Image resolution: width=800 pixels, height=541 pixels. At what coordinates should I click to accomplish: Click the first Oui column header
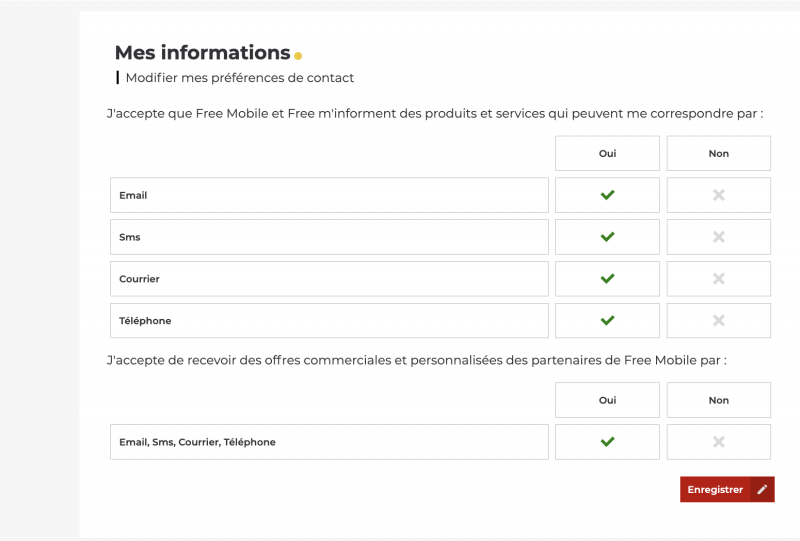click(x=607, y=154)
